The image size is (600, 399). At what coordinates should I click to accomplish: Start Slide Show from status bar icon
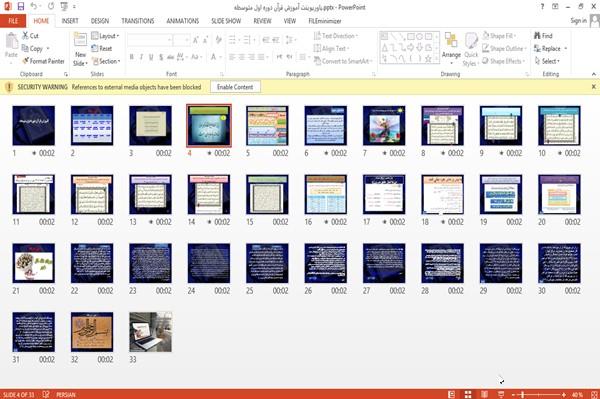[501, 394]
